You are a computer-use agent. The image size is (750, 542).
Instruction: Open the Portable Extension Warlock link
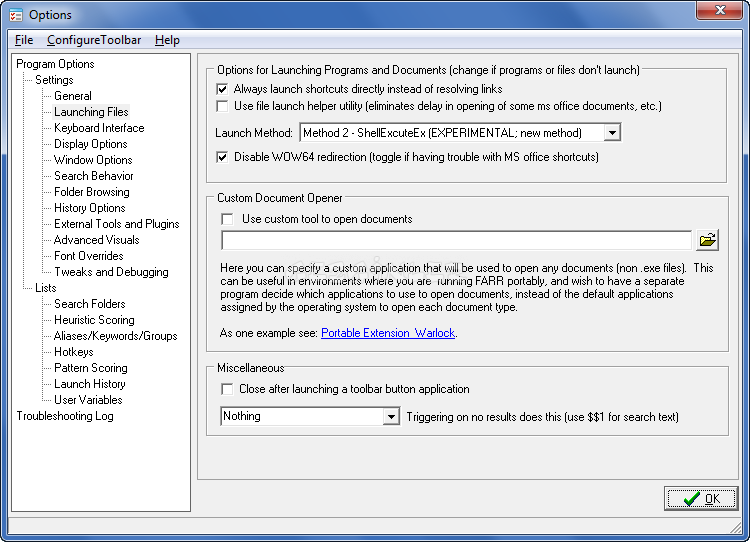tap(388, 333)
